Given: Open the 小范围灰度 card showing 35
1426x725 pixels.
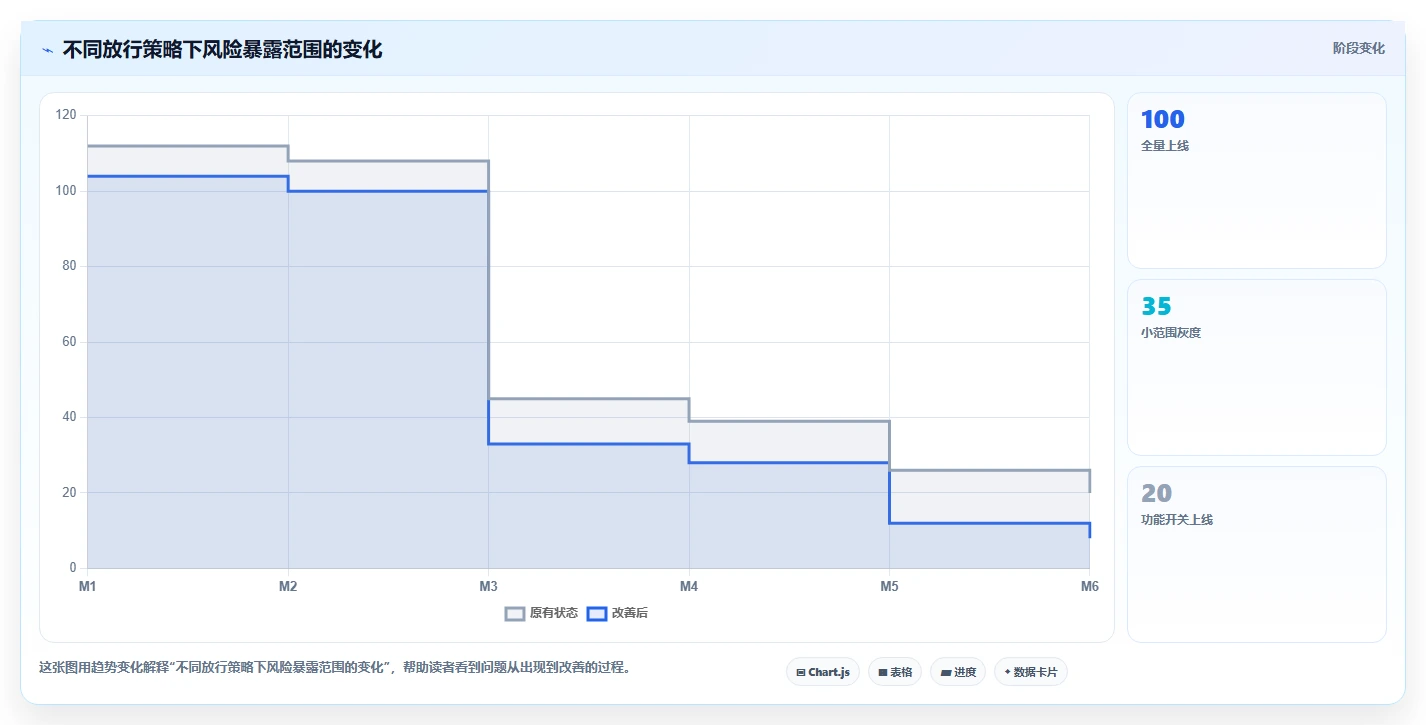Looking at the screenshot, I should coord(1257,367).
